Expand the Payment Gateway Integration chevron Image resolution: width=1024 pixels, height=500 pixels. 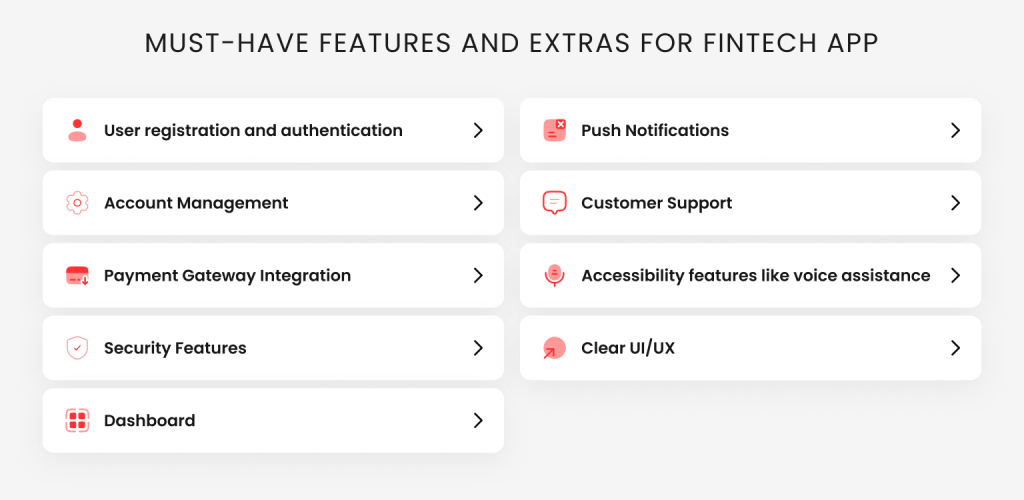pos(478,276)
